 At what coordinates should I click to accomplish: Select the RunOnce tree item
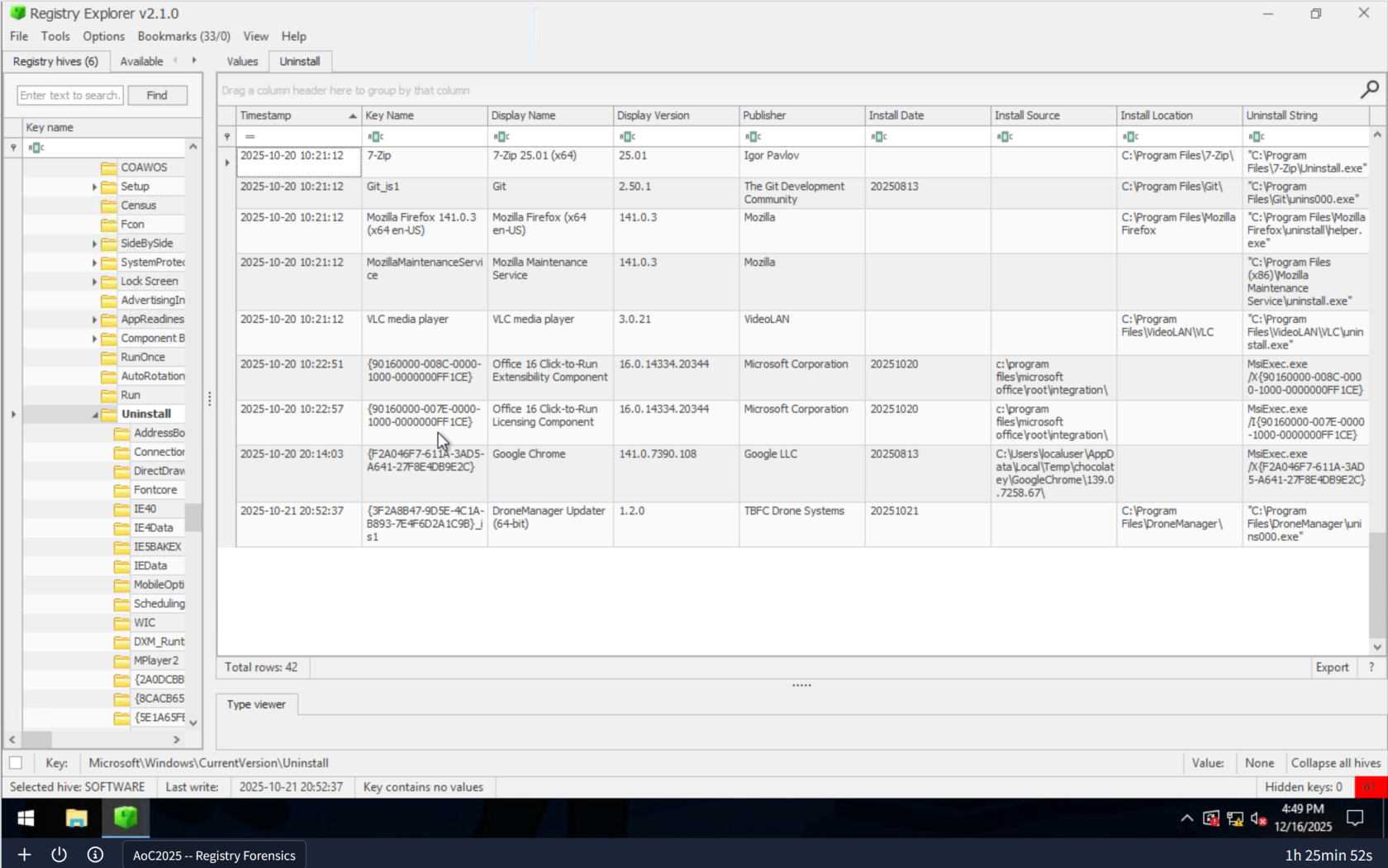[x=142, y=358]
